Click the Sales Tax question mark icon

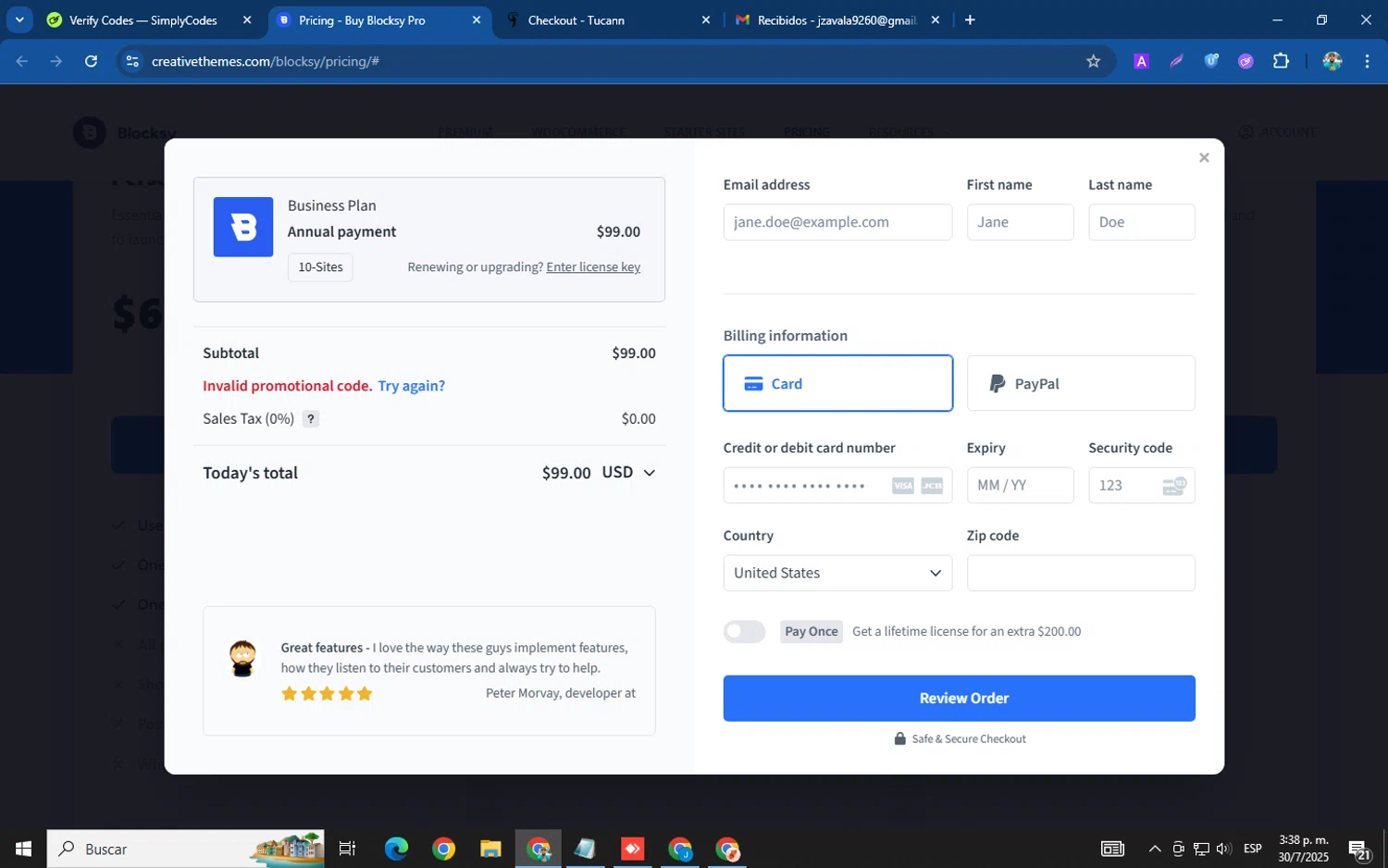click(x=311, y=418)
